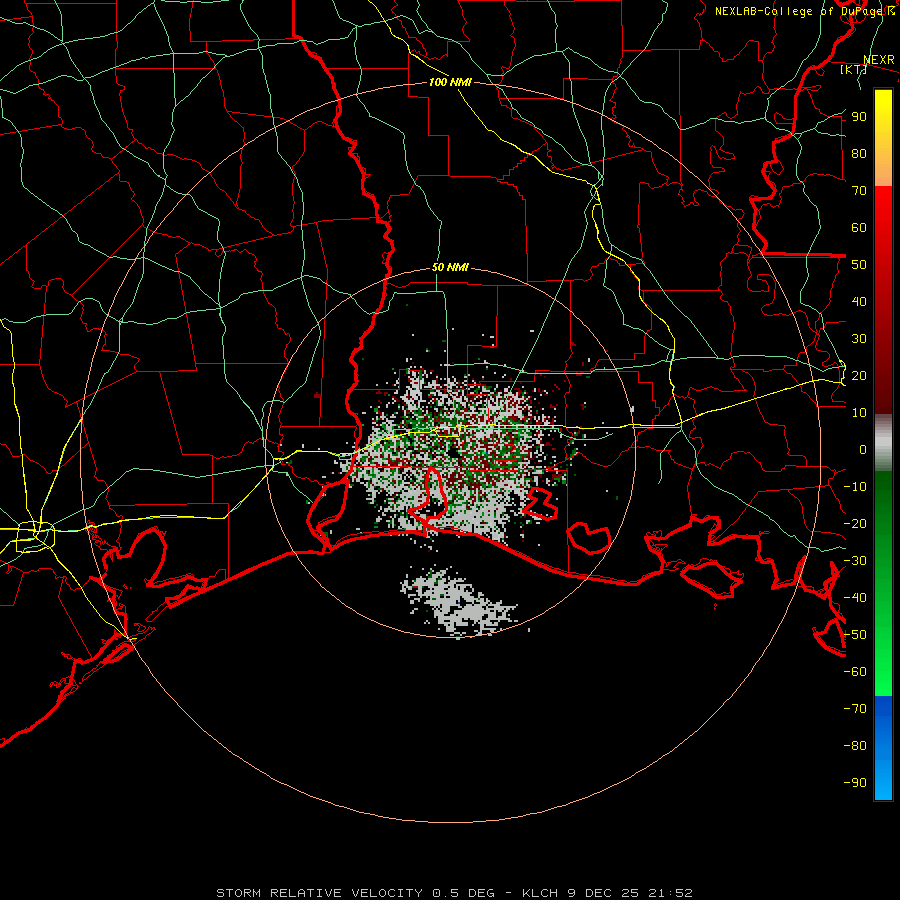Click the red lake outline near radar center
The image size is (900, 900).
(429, 494)
